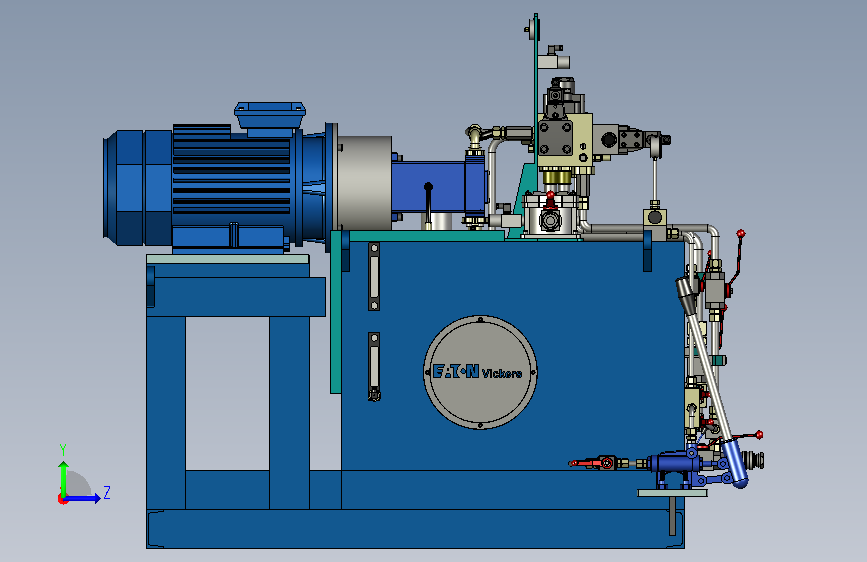
Task: Select the right lifting lug on the tank top
Action: [x=647, y=252]
